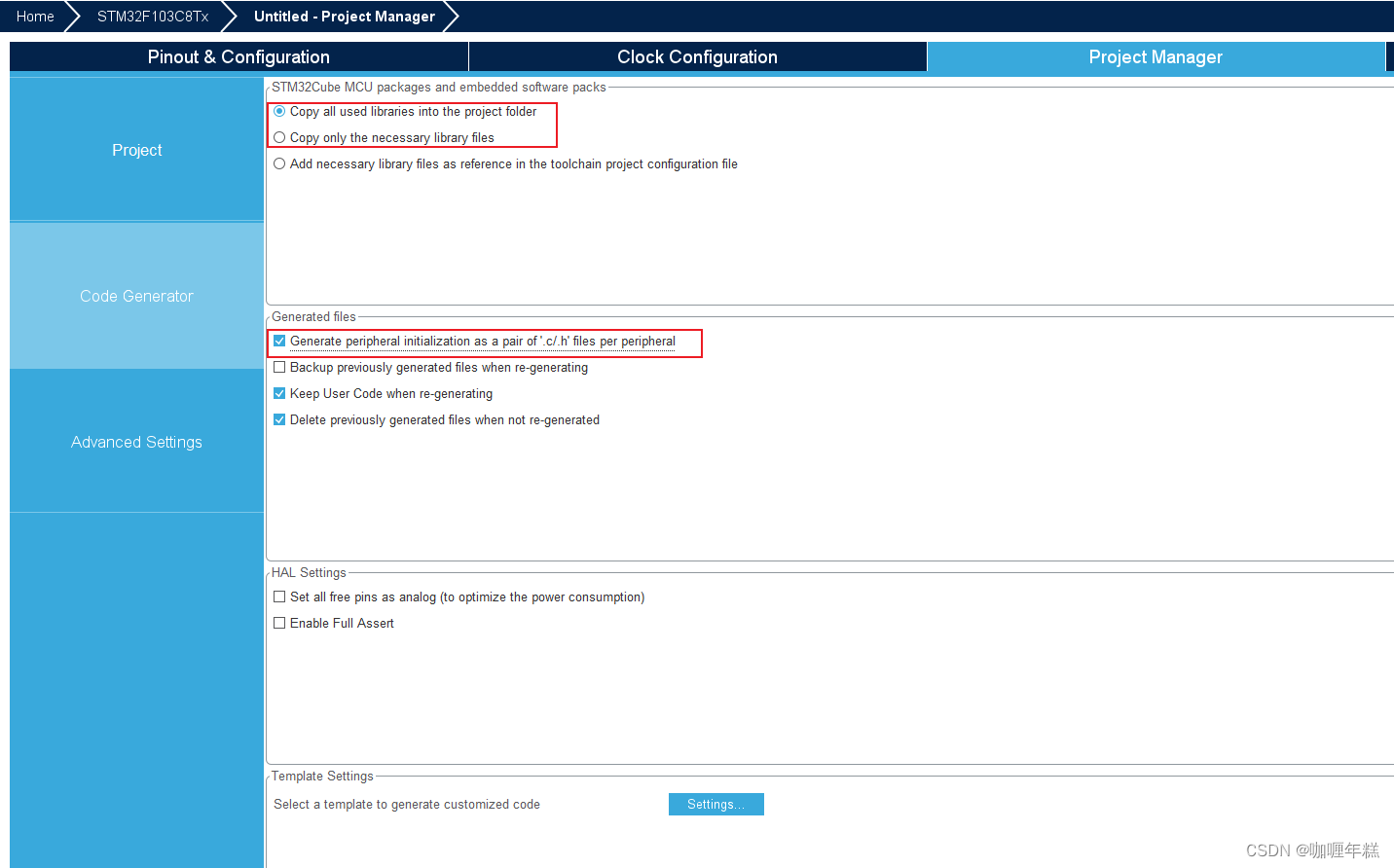Enable 'Backup previously generated files when re-generating'
The width and height of the screenshot is (1394, 868).
[x=279, y=368]
